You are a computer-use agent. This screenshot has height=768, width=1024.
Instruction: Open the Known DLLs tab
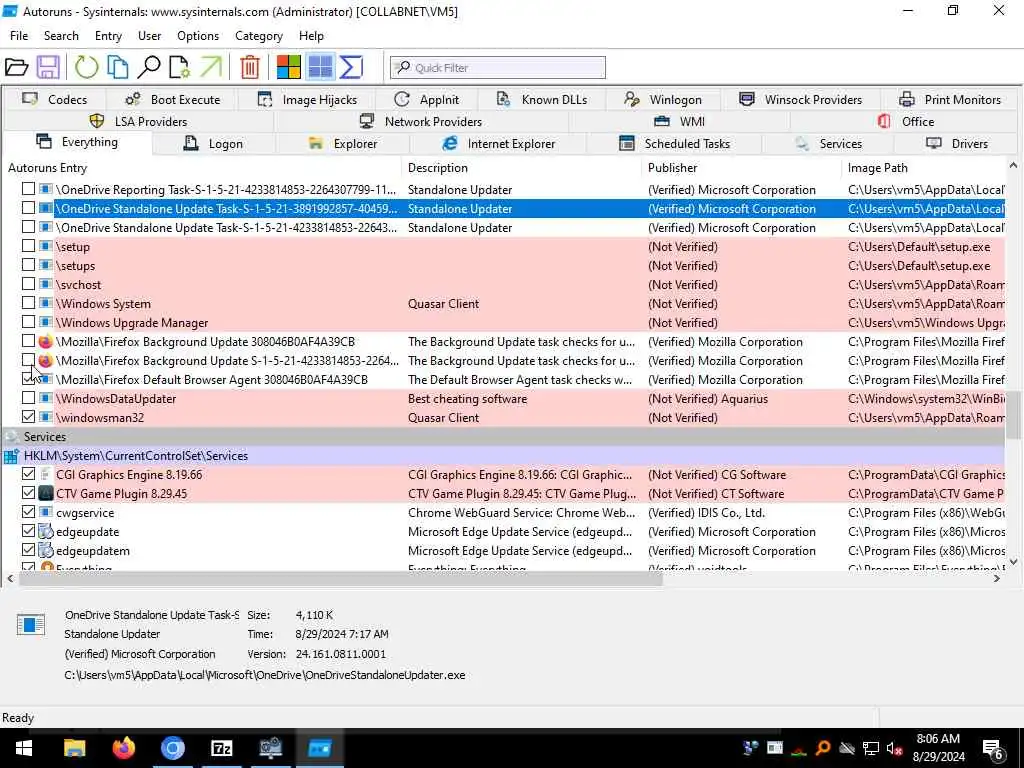(x=542, y=99)
